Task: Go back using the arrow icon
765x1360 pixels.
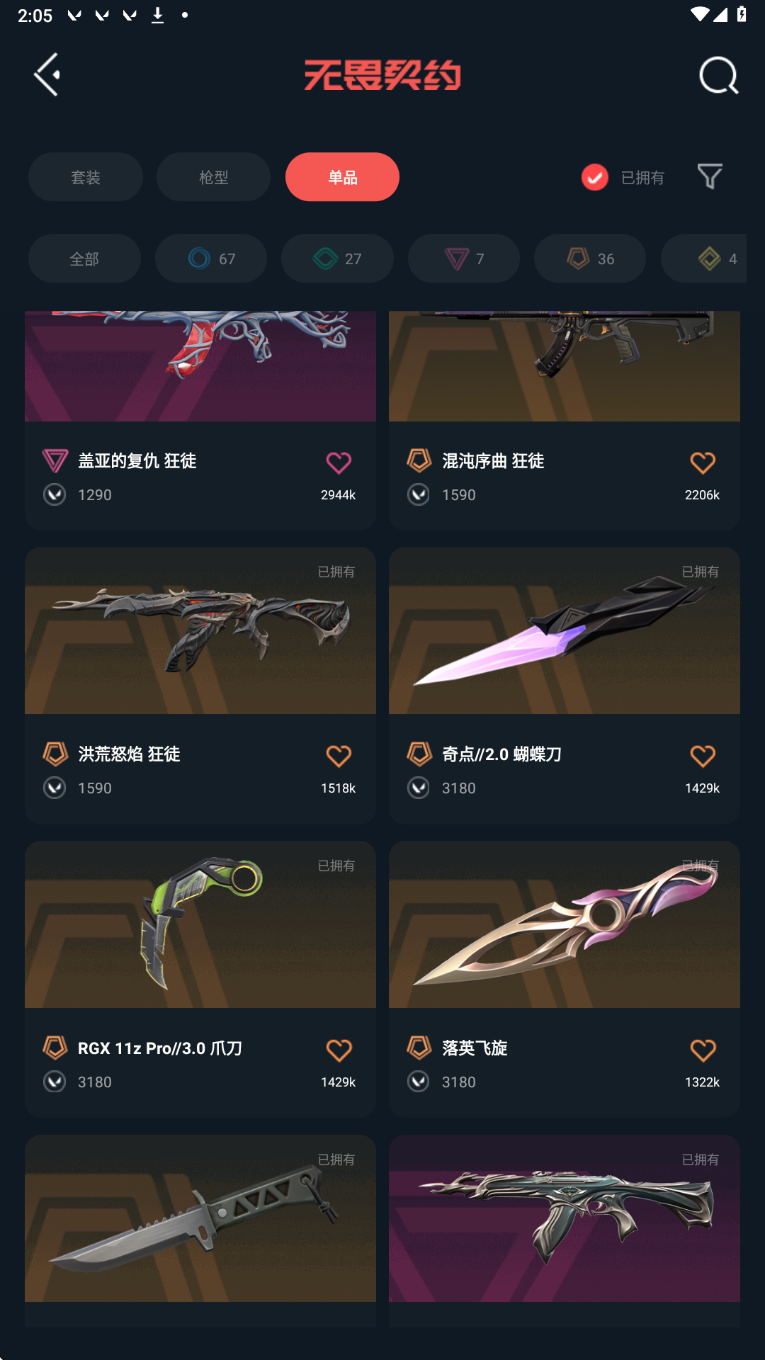Action: [47, 75]
